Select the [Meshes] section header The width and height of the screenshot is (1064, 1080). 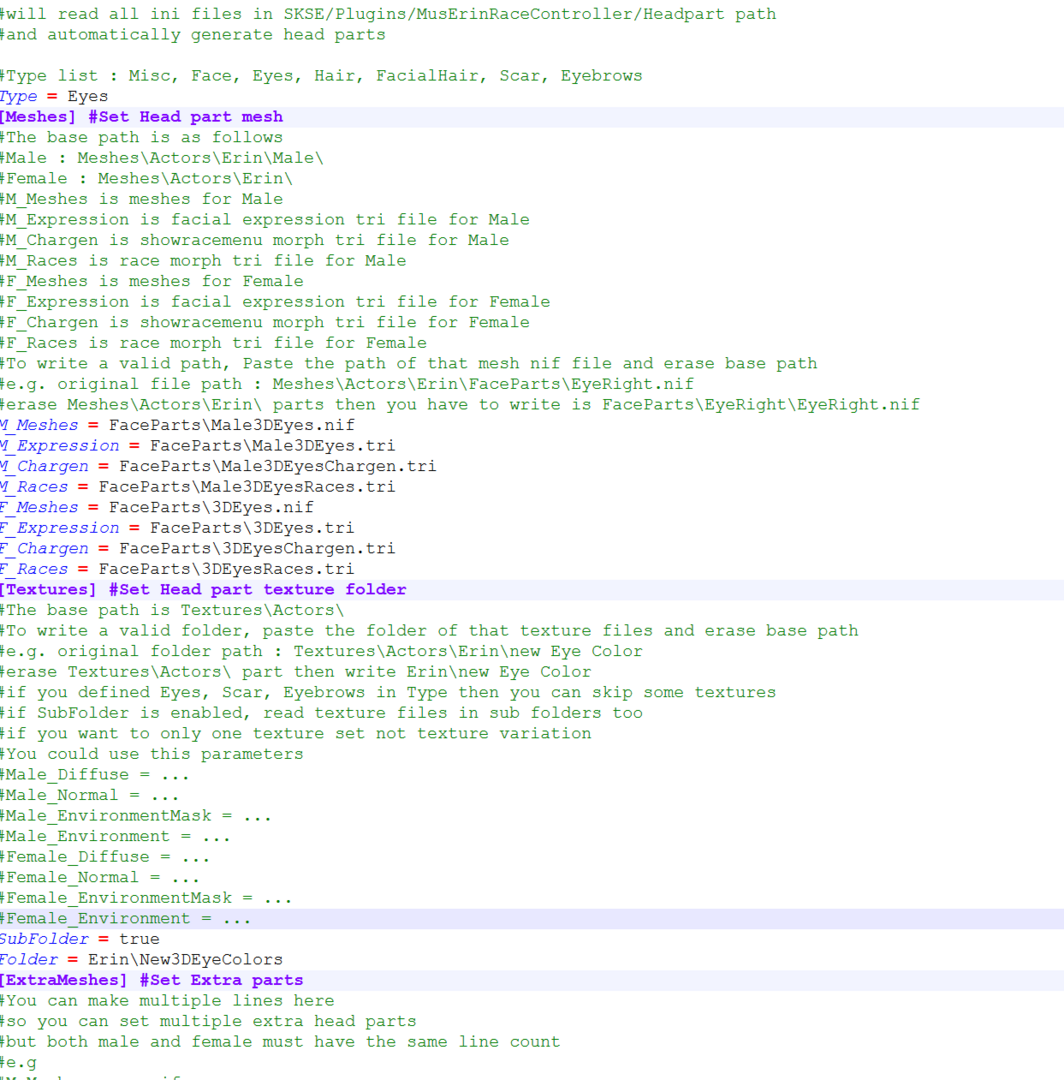[141, 117]
